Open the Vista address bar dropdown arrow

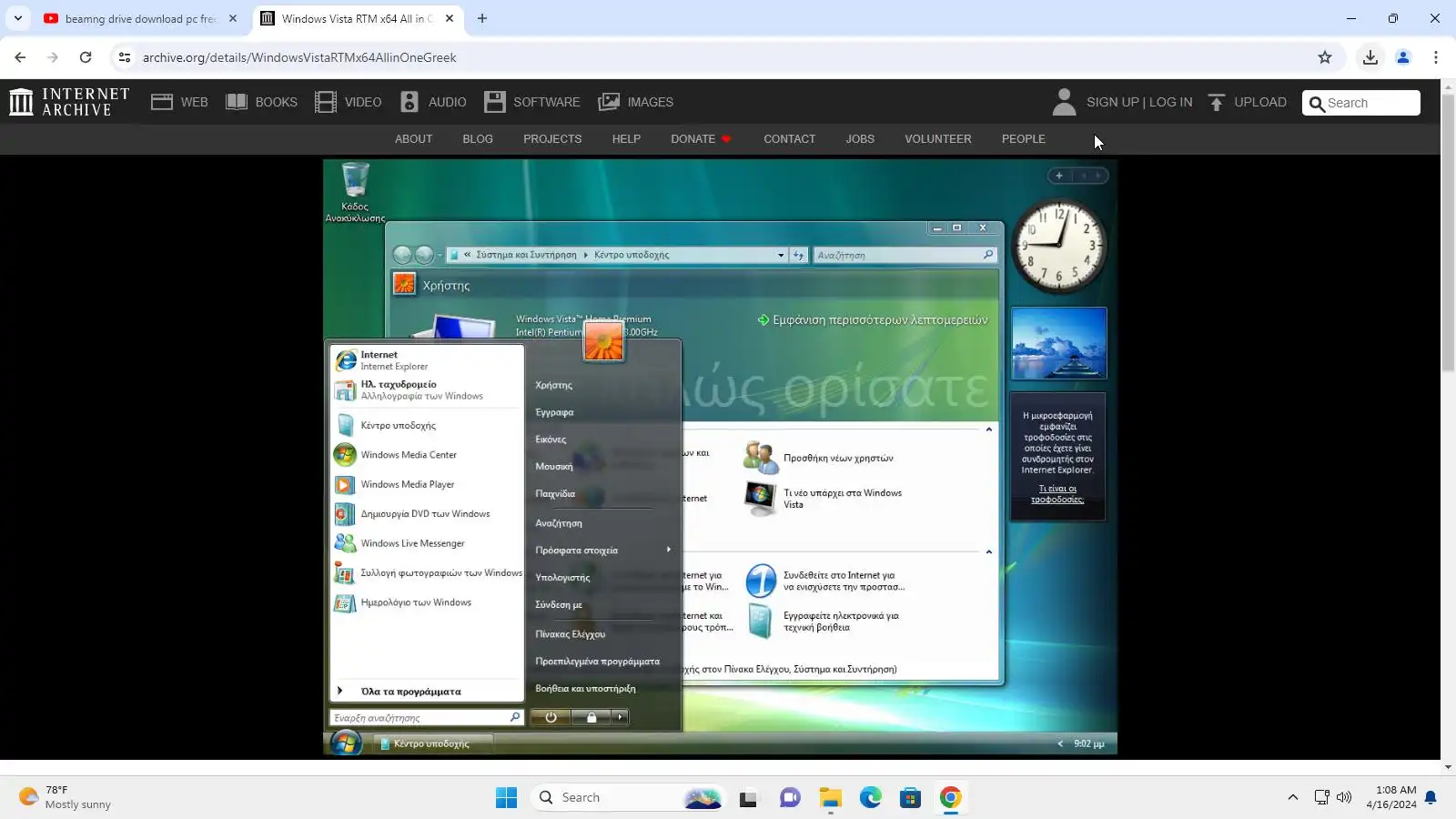[x=781, y=256]
